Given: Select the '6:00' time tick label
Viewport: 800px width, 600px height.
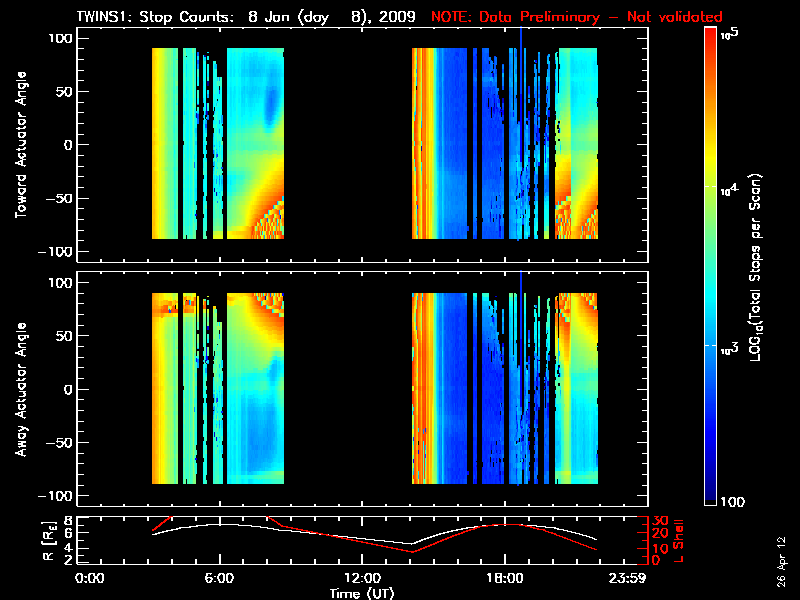Looking at the screenshot, I should tap(219, 578).
